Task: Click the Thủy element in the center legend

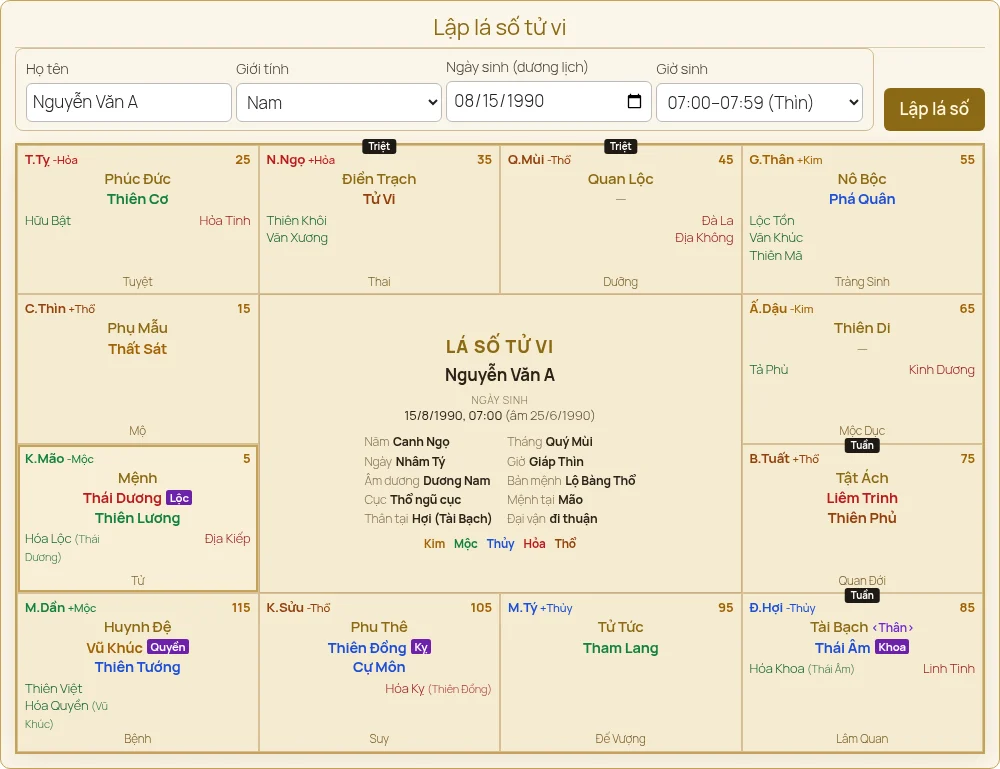Action: 500,544
